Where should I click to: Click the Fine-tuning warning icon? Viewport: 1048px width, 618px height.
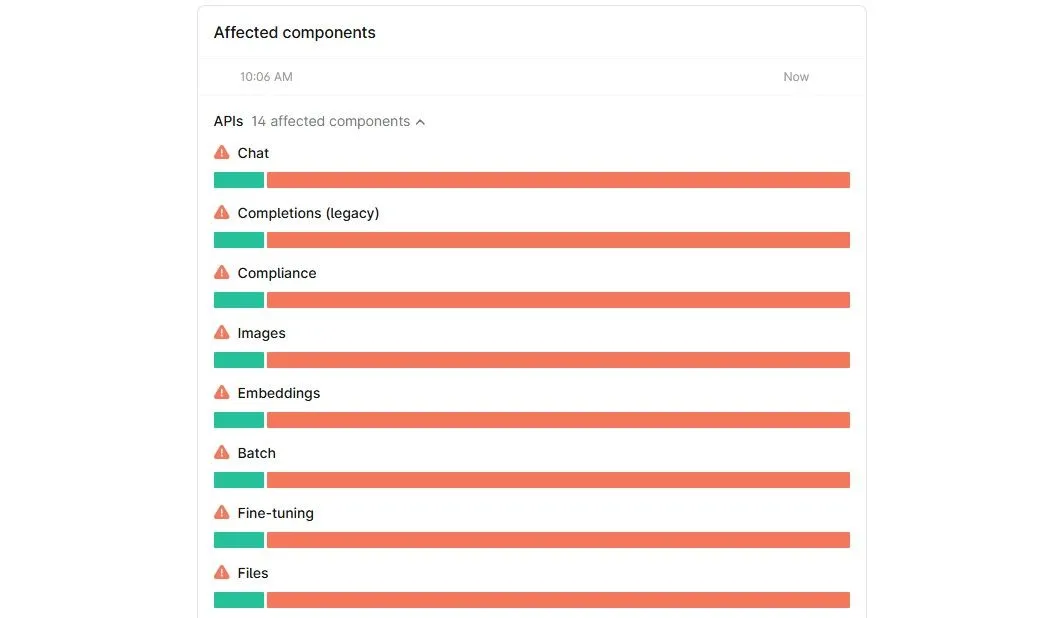pyautogui.click(x=222, y=512)
